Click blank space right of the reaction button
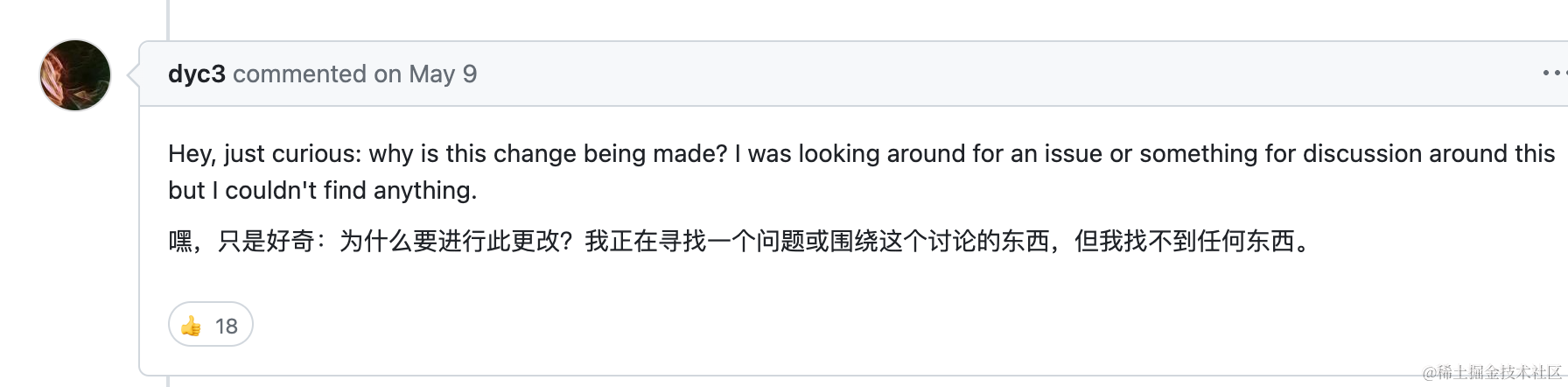This screenshot has height=387, width=1568. [787, 325]
